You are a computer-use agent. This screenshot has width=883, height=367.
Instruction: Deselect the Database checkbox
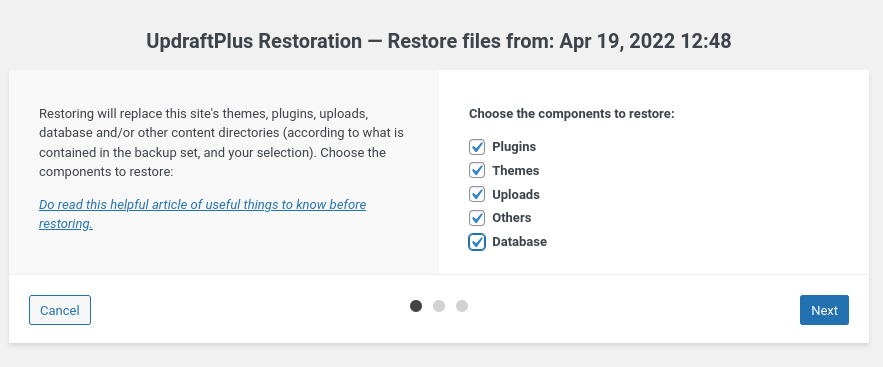tap(476, 242)
